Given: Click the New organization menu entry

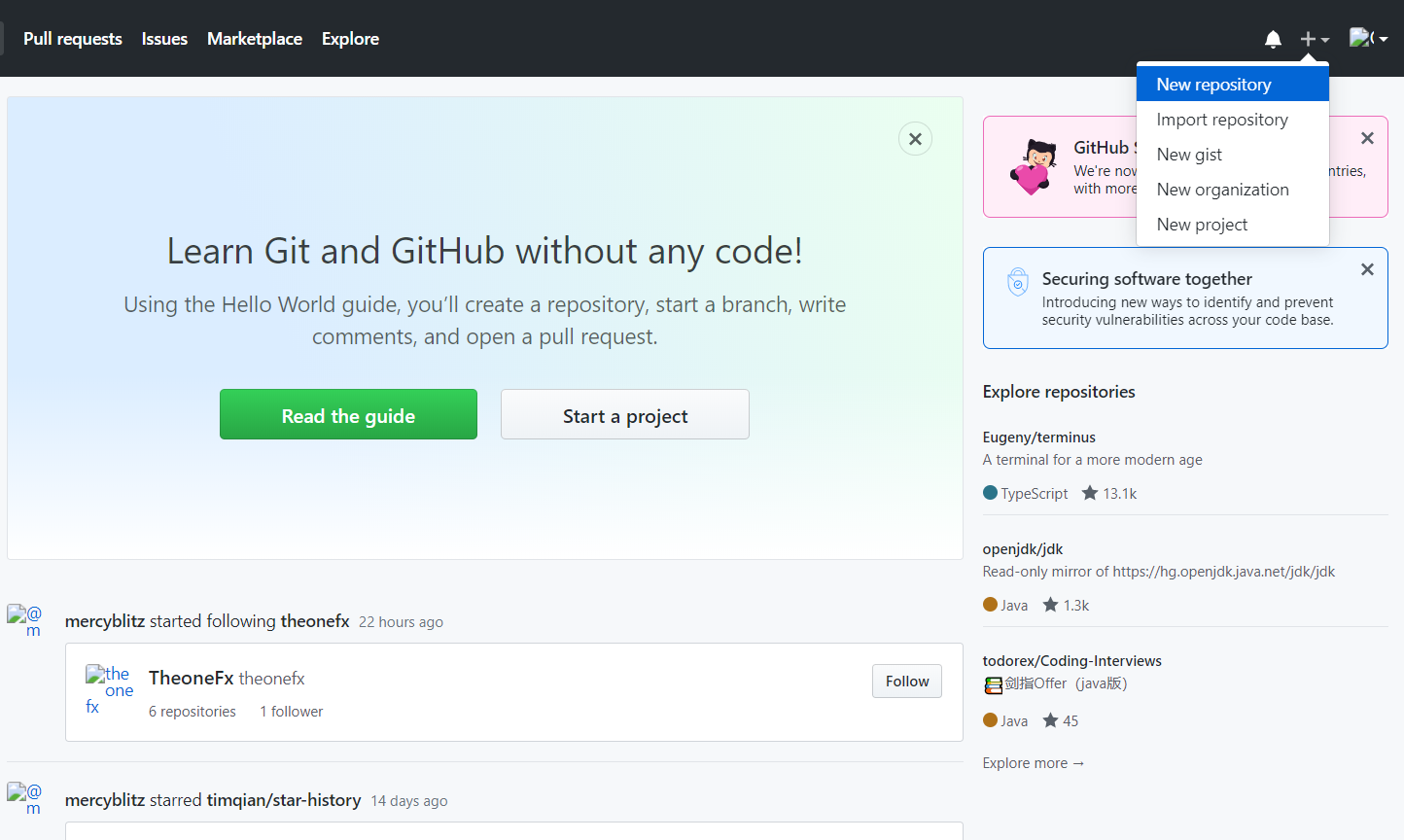Looking at the screenshot, I should click(x=1222, y=190).
